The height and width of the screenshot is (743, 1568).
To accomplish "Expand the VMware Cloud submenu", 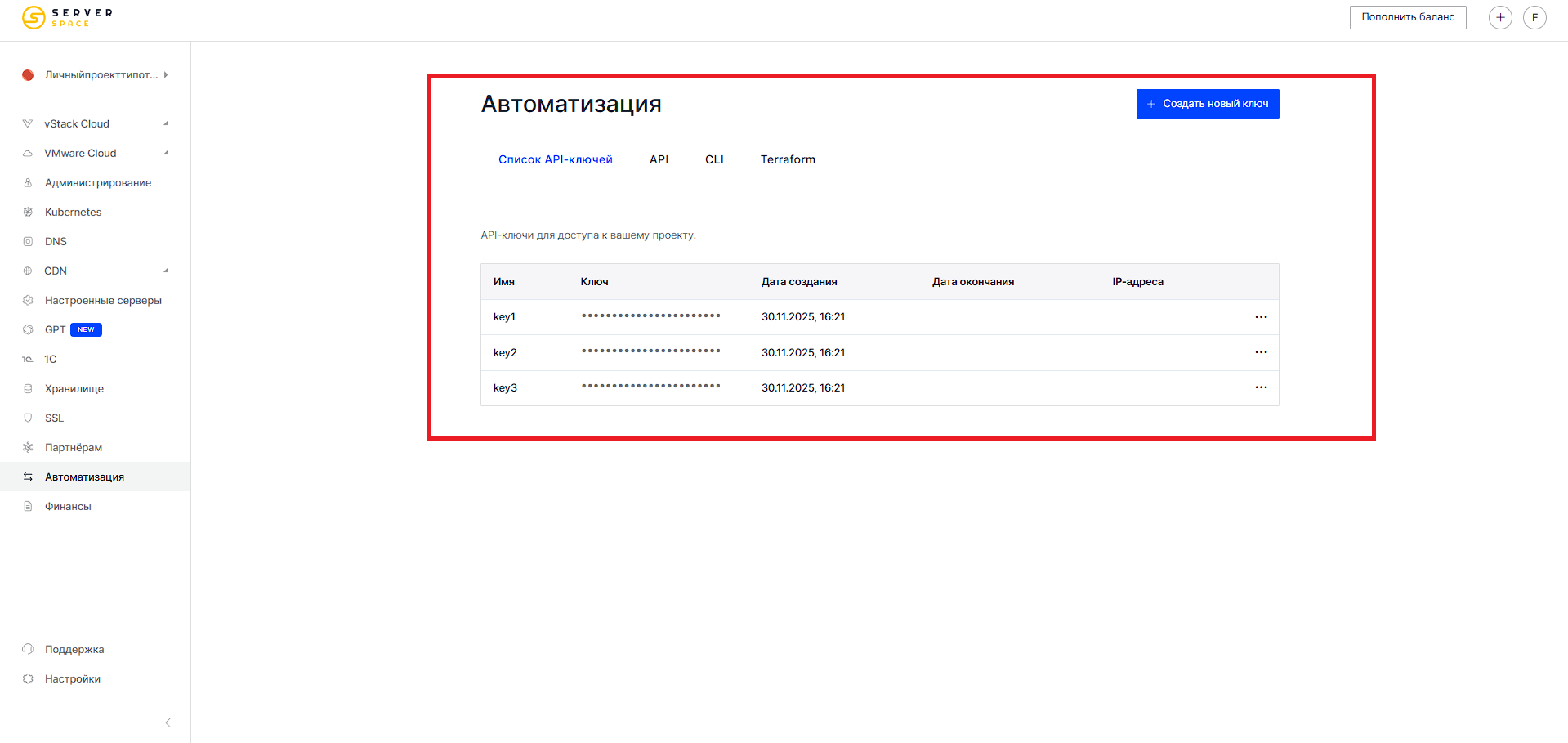I will coord(166,153).
